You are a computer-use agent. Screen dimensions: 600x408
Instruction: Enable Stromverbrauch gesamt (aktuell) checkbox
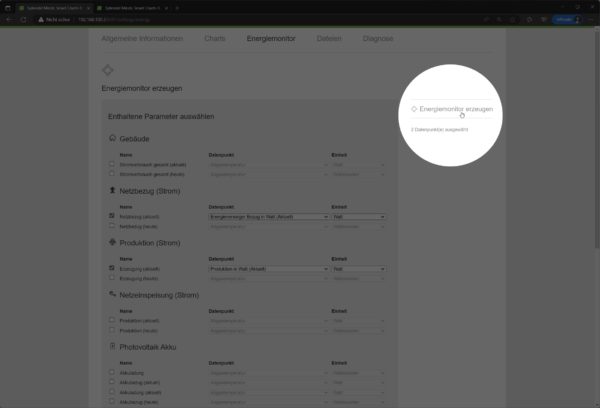(x=112, y=164)
